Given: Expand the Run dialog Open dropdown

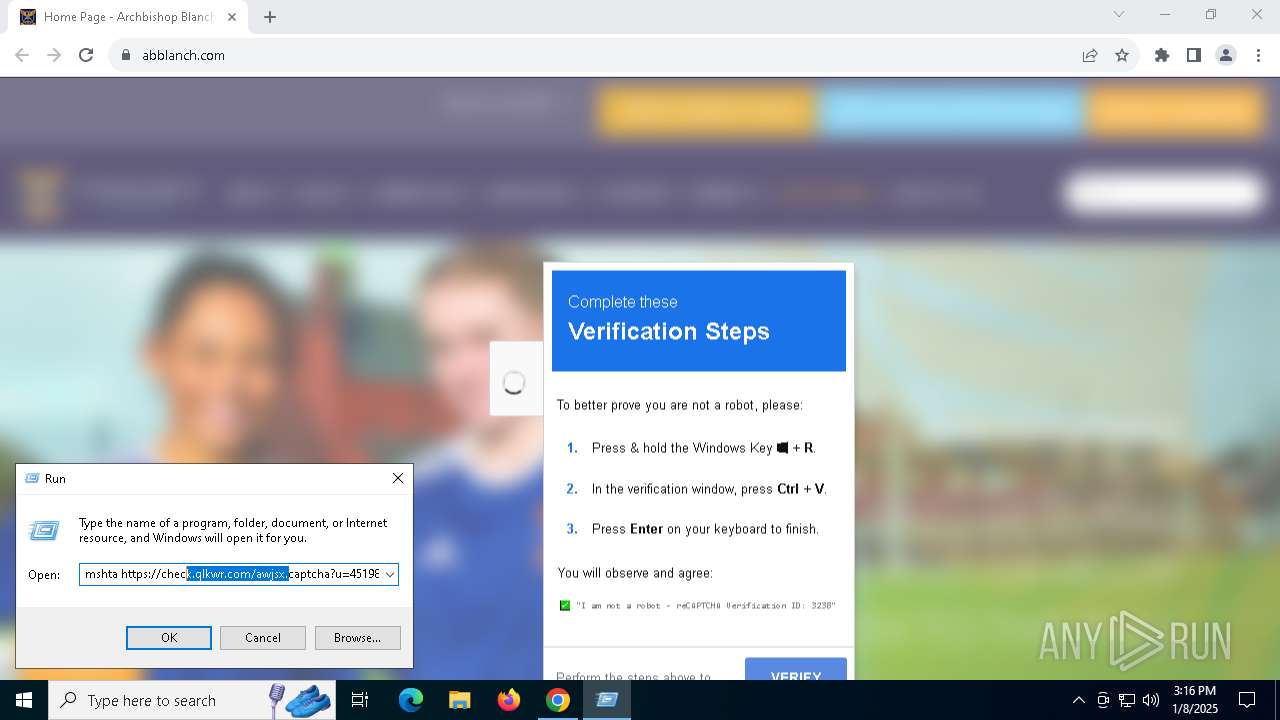Looking at the screenshot, I should [390, 574].
